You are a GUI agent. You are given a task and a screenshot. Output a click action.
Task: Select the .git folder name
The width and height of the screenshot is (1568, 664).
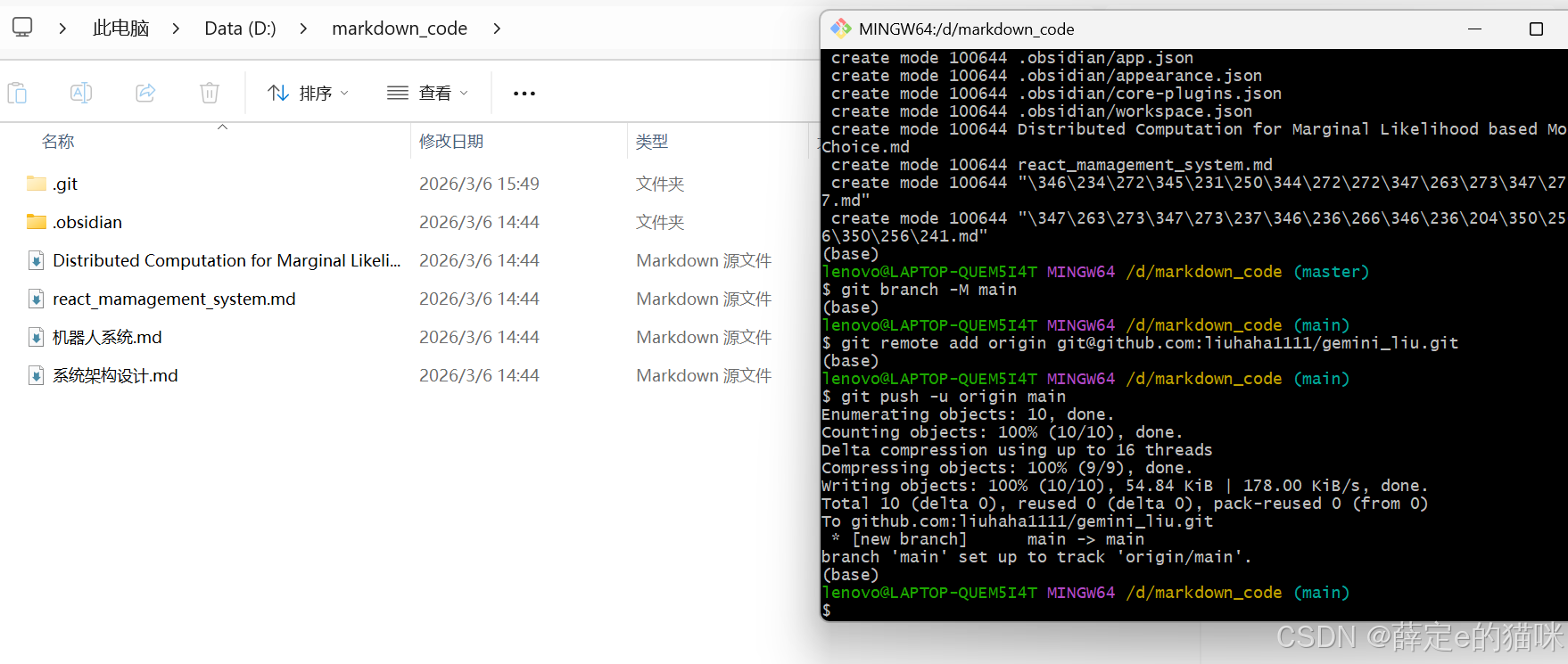point(65,184)
